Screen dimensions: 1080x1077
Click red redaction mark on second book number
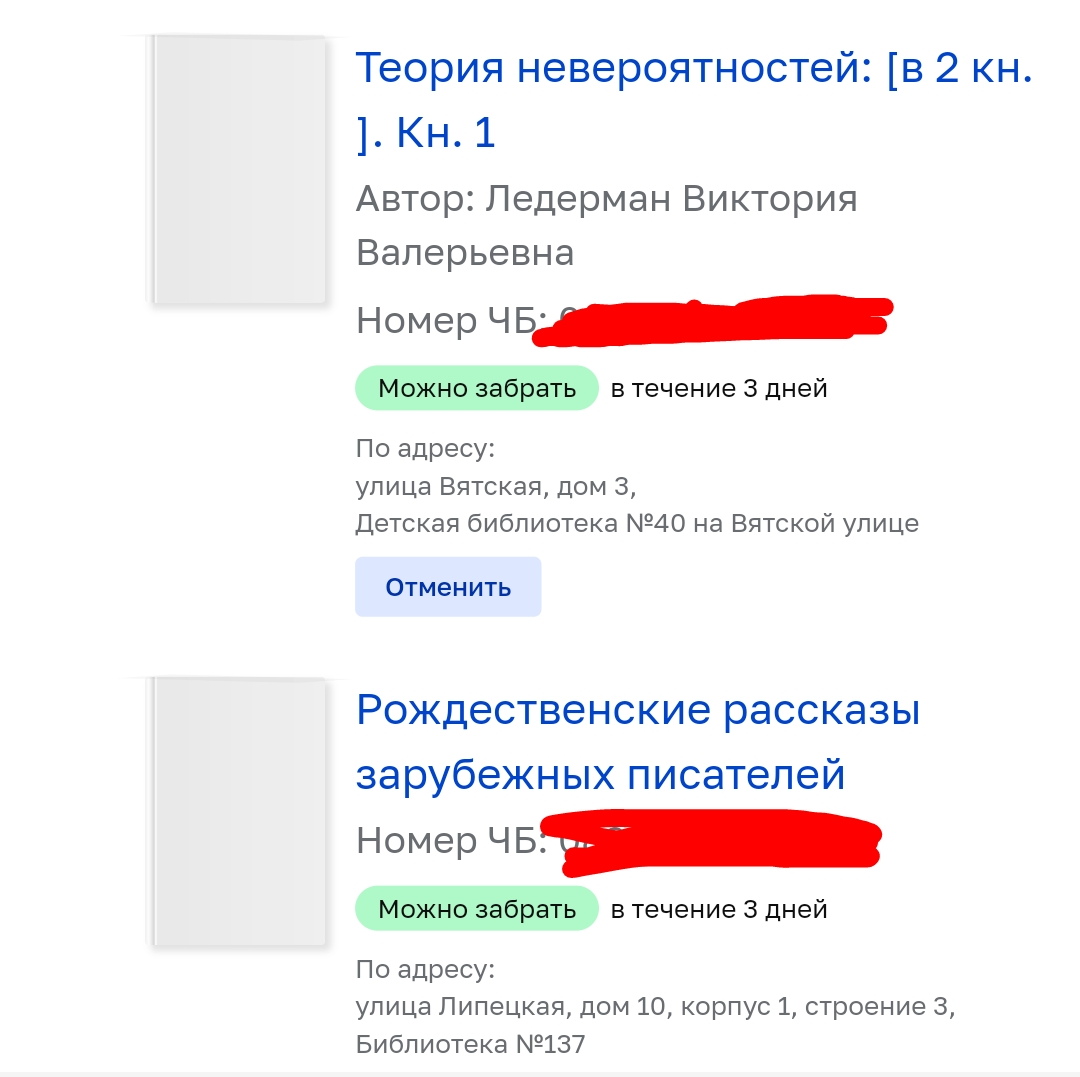tap(713, 841)
